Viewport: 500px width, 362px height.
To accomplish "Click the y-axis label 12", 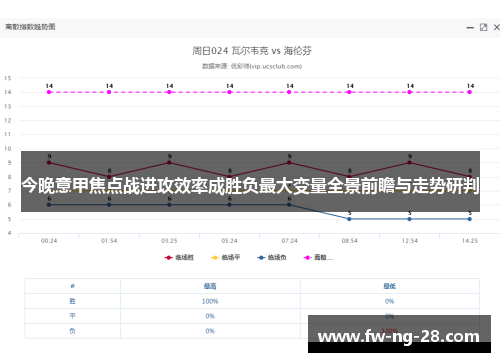I will 8,120.
